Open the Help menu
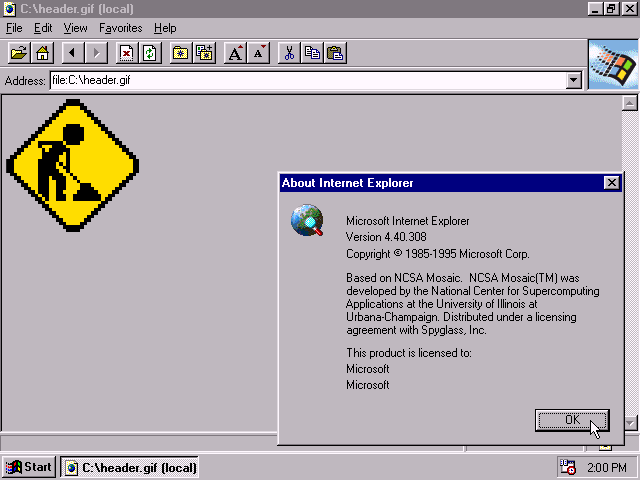Viewport: 640px width, 480px height. pyautogui.click(x=165, y=28)
